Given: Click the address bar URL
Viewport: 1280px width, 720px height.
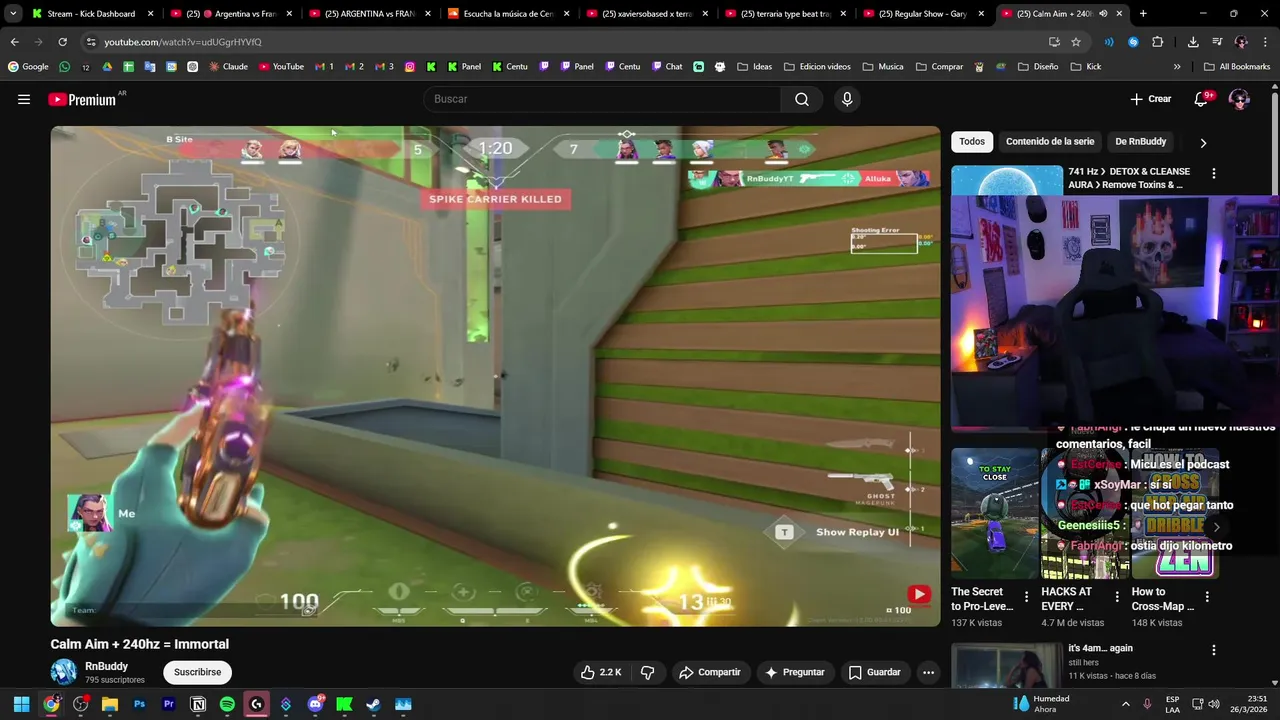Looking at the screenshot, I should (183, 42).
